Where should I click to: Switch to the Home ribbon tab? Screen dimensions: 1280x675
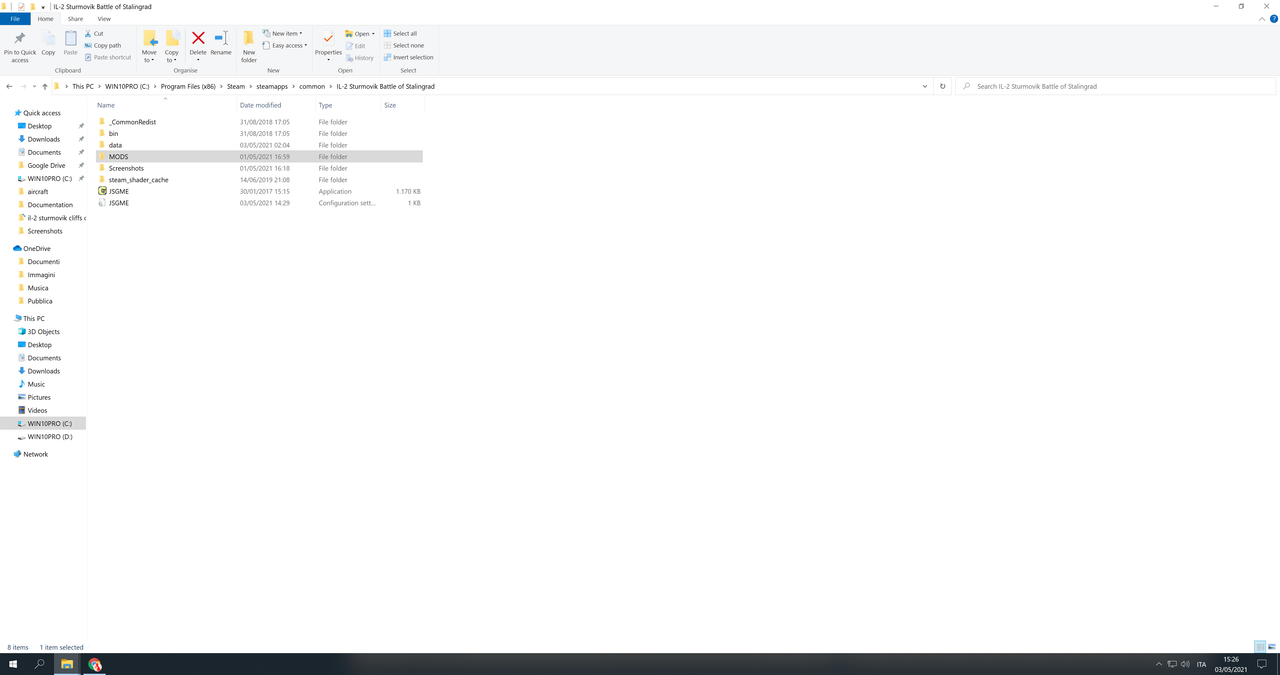point(46,18)
